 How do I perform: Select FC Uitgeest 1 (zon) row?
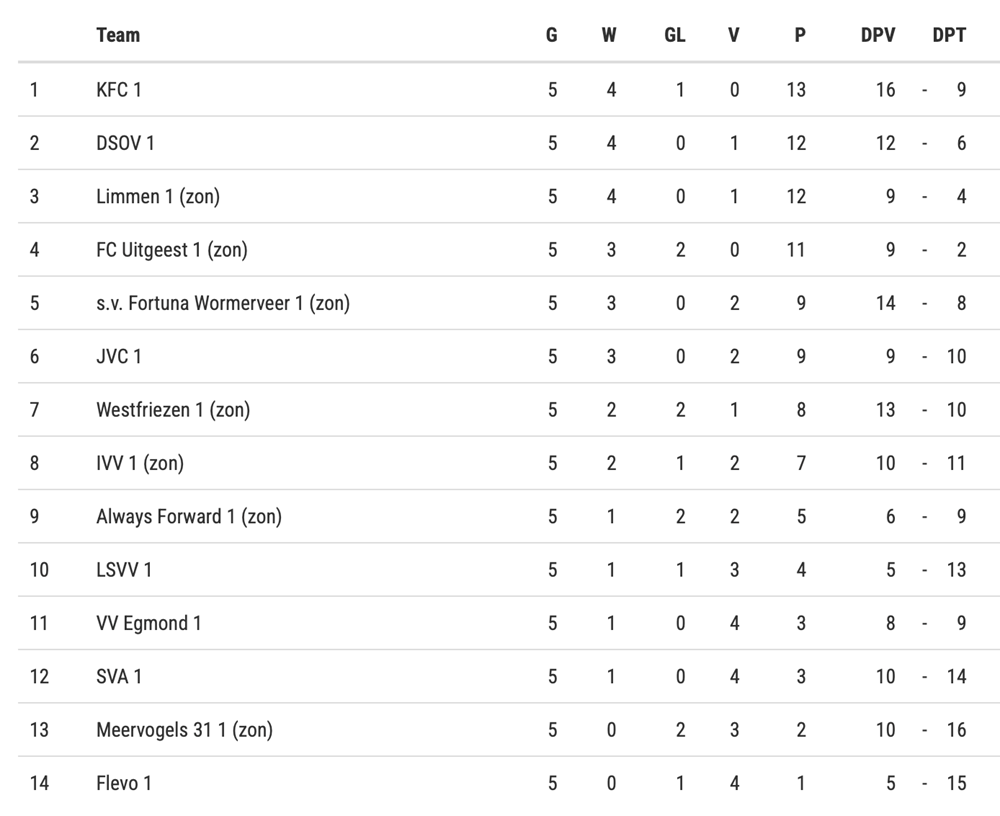[509, 250]
